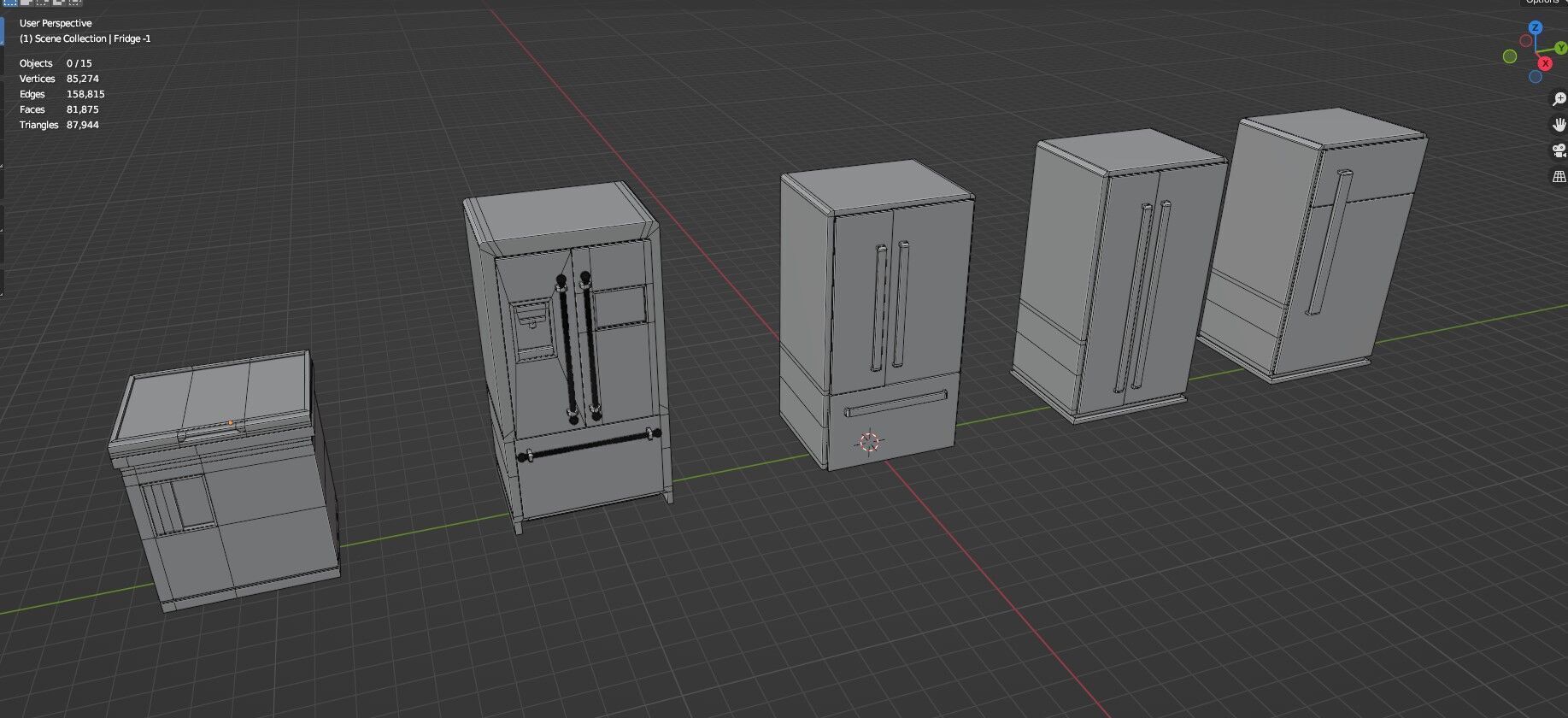Screen dimensions: 1568x718
Task: Click the hollow blue negative Z axis circle
Action: click(1536, 77)
